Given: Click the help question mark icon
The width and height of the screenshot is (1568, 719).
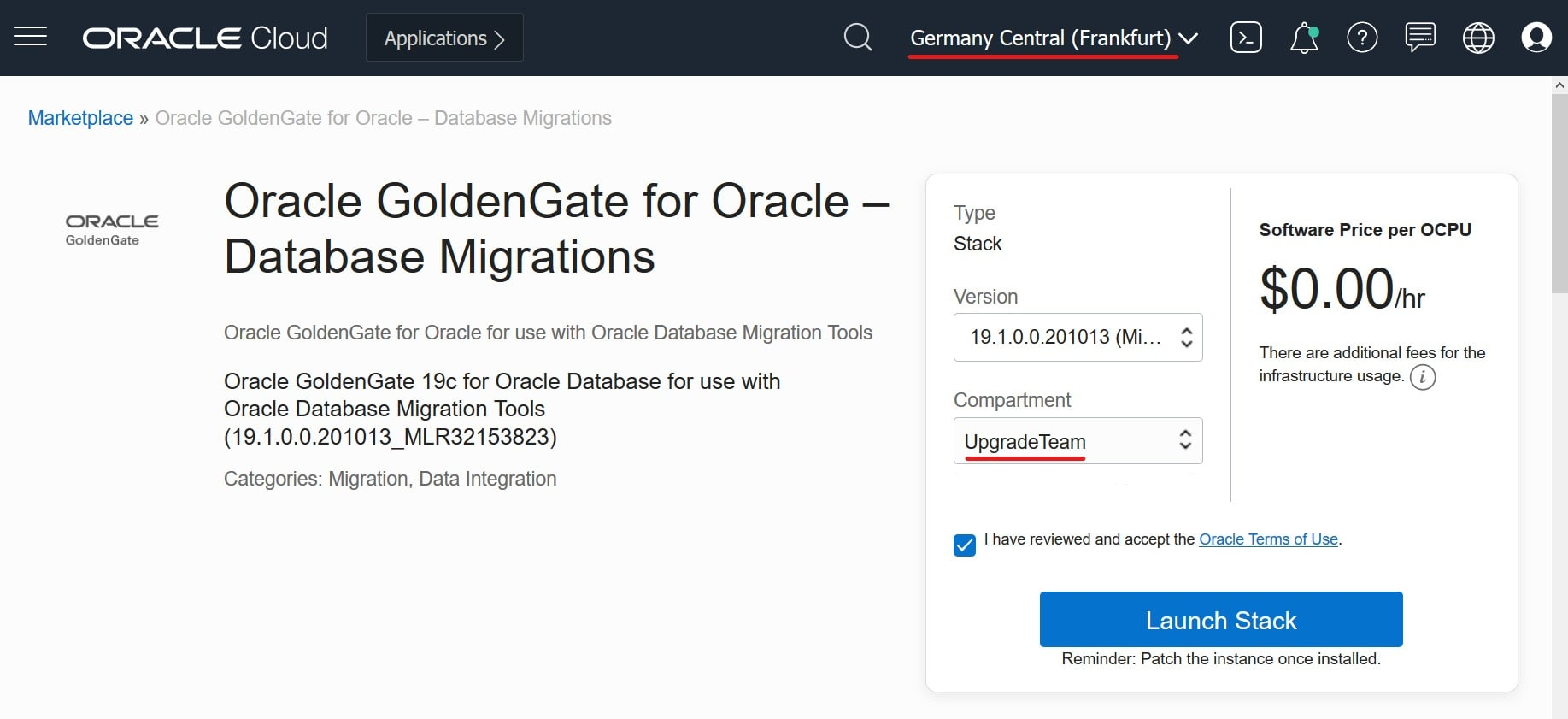Looking at the screenshot, I should pos(1362,38).
